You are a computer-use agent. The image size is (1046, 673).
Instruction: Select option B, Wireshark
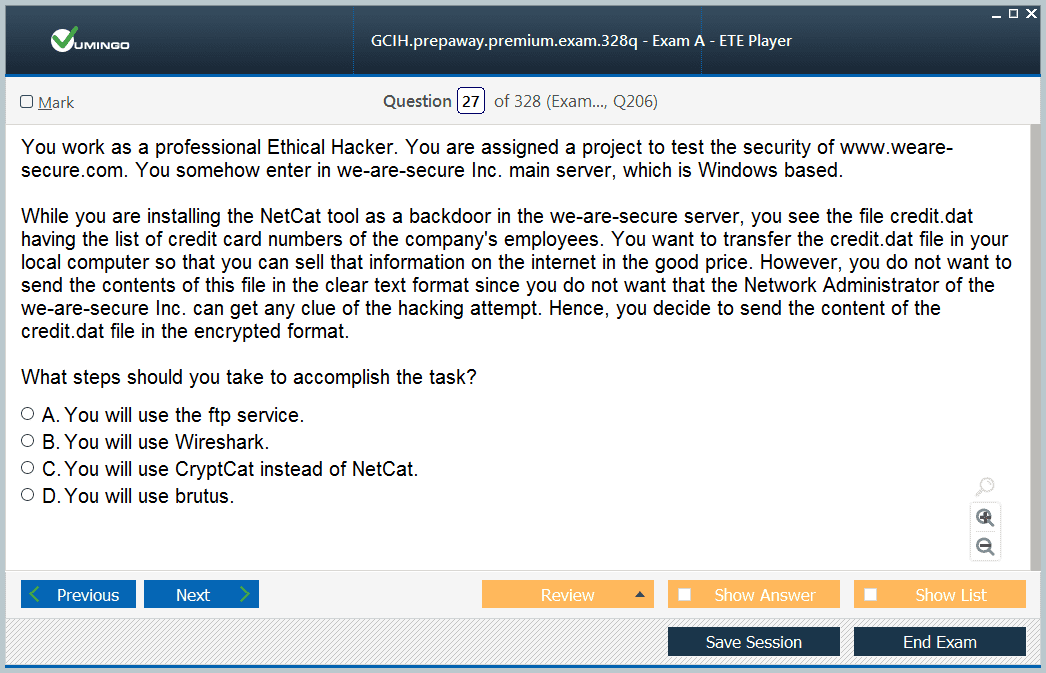(x=28, y=441)
